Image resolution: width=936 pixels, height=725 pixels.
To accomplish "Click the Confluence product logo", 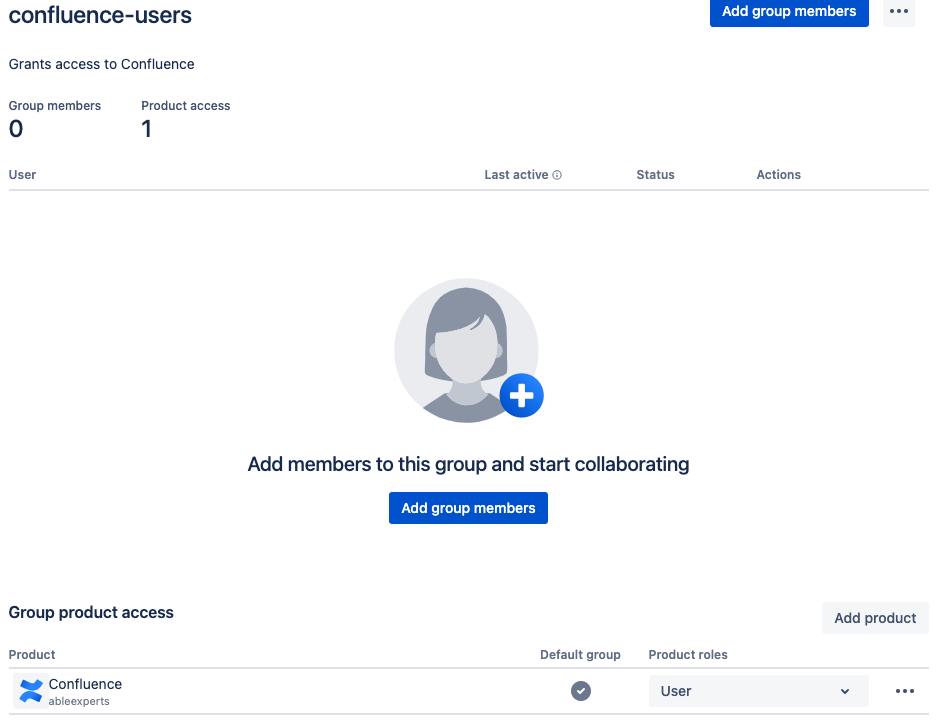I will coord(30,690).
